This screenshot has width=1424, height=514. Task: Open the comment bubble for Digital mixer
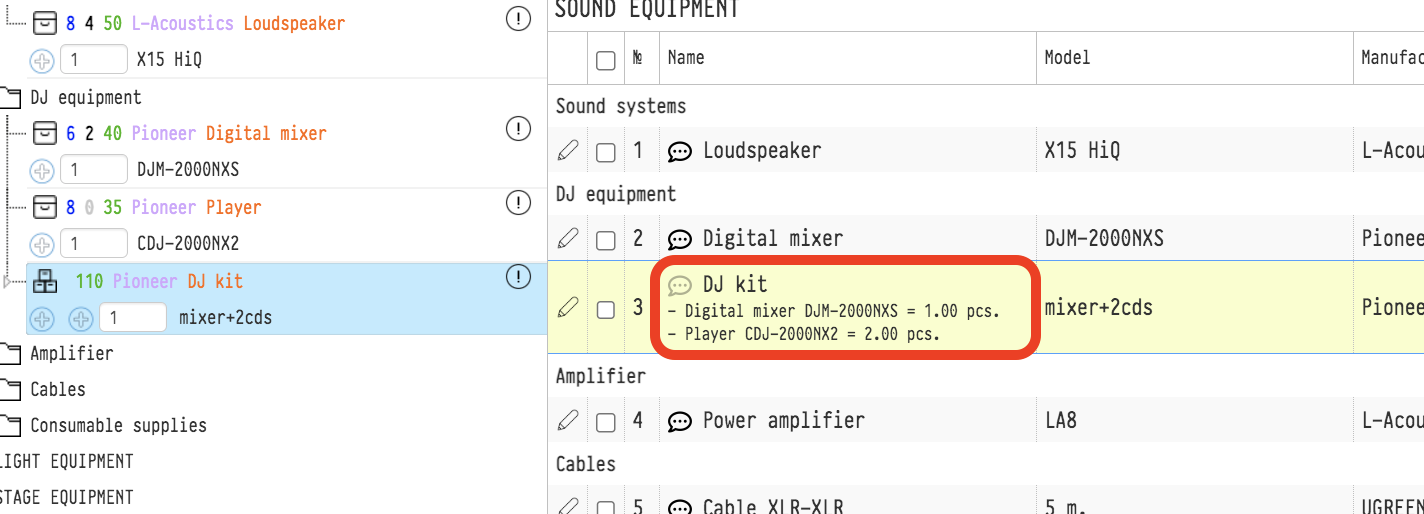pos(680,240)
